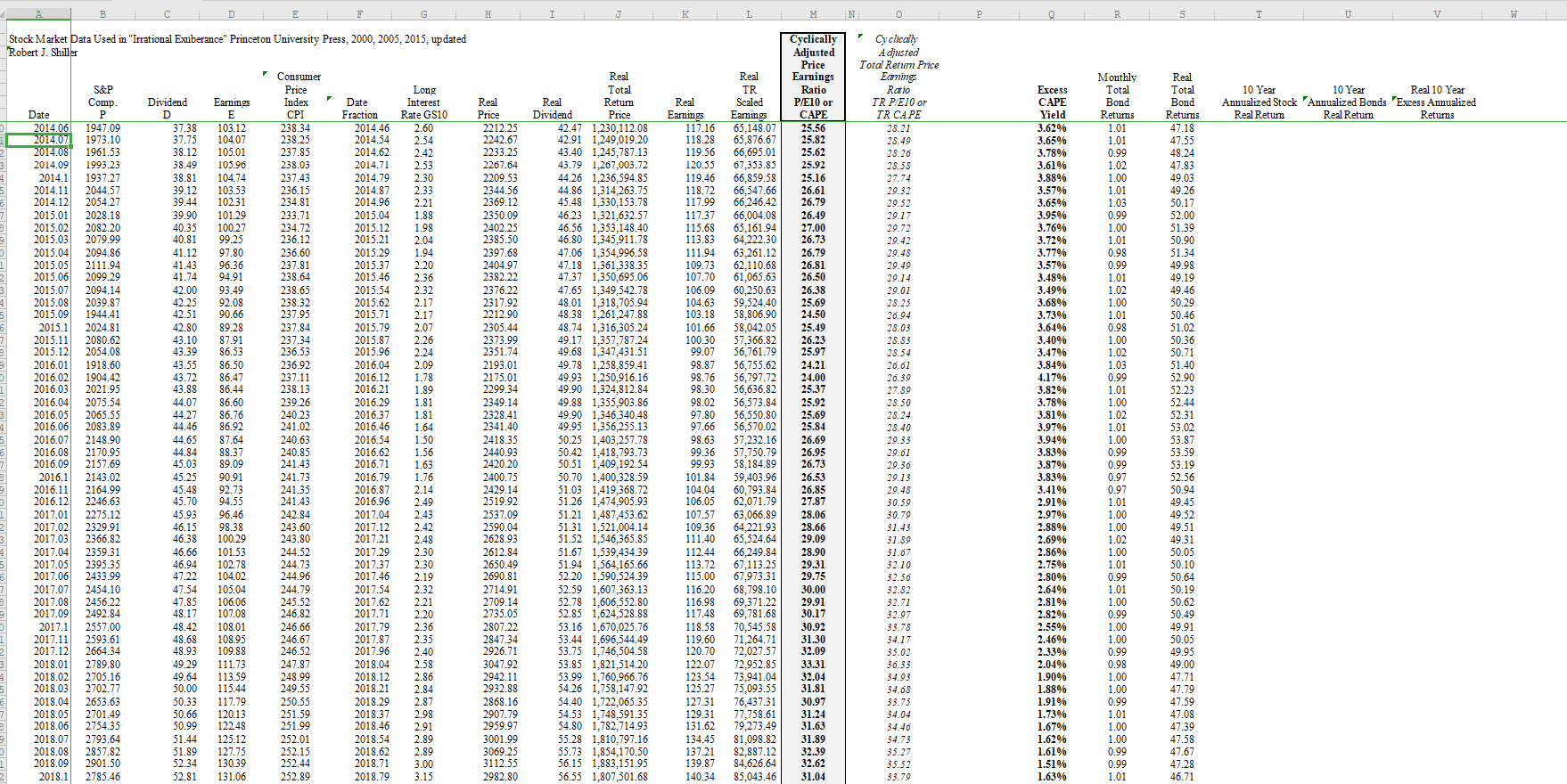Screen dimensions: 1567x784
Task: Click the "Robert J. Shiller" cell
Action: coord(43,53)
